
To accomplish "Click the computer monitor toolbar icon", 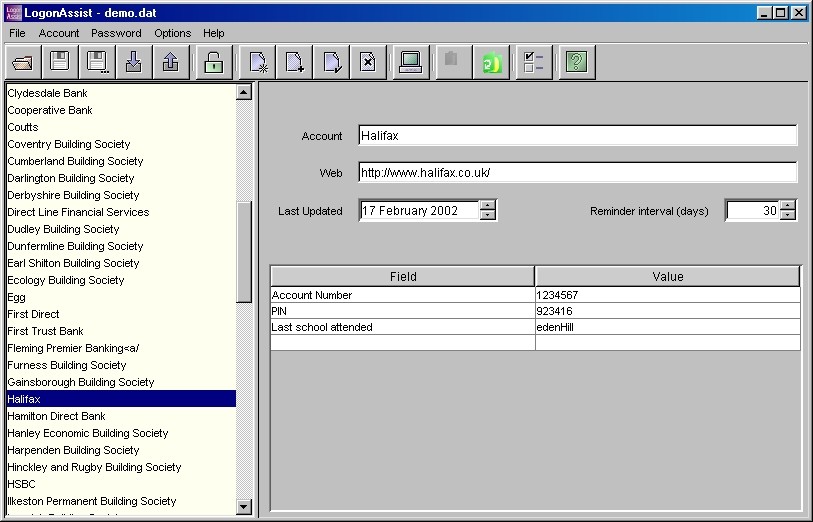I will [411, 62].
